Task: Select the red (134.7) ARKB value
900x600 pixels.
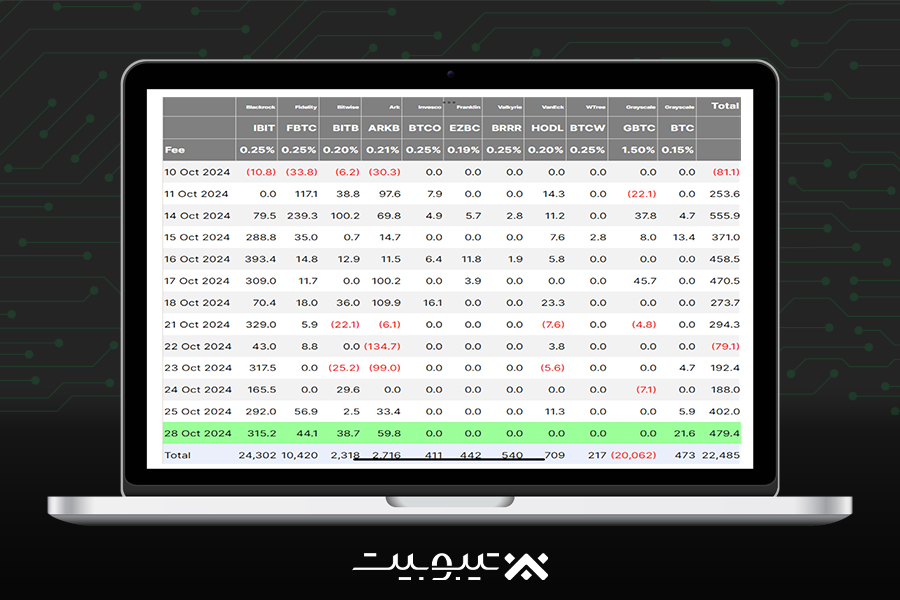Action: (x=382, y=346)
